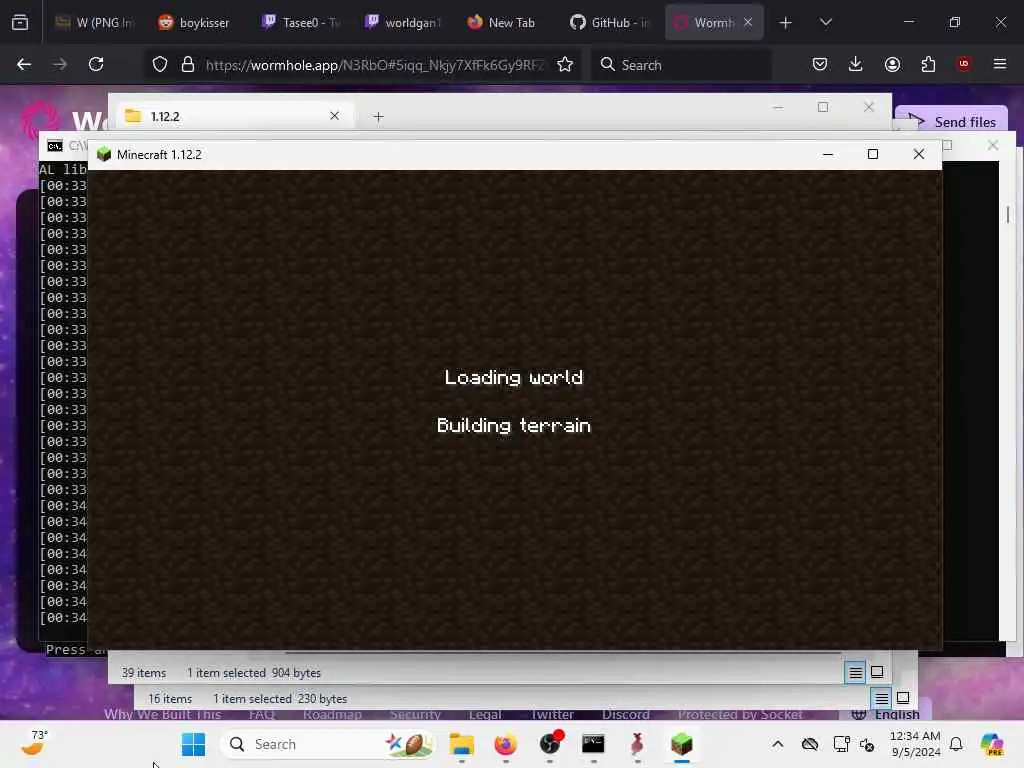Focus the Firefox address bar URL
The width and height of the screenshot is (1024, 768).
(x=374, y=65)
